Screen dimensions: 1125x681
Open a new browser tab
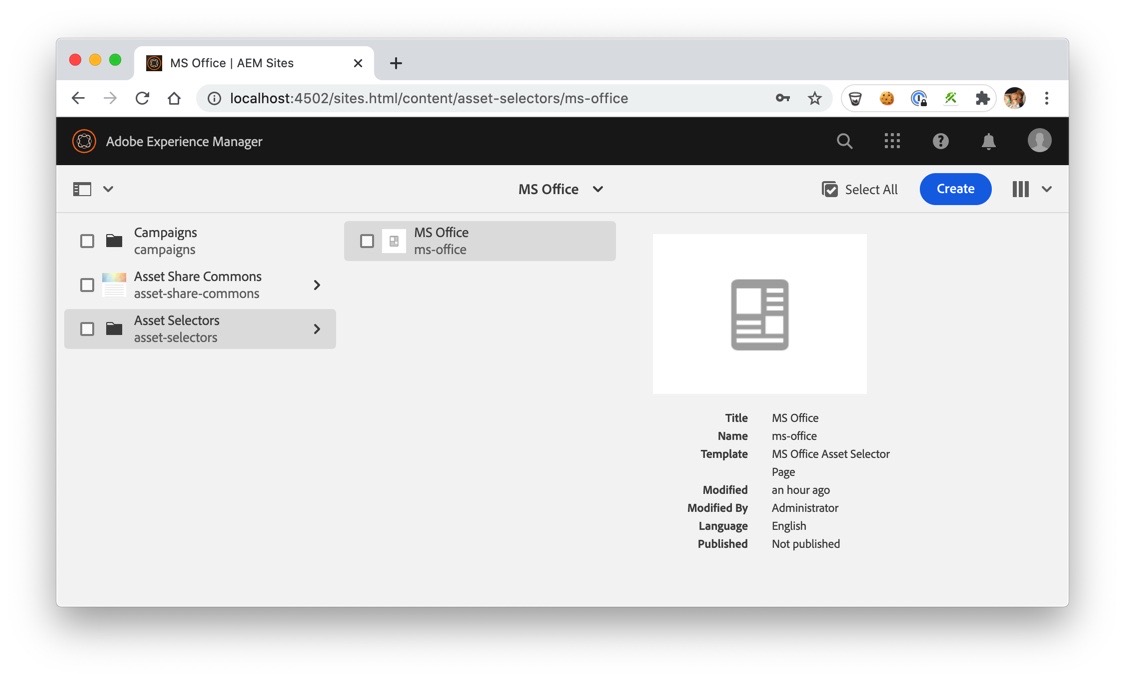pos(395,63)
